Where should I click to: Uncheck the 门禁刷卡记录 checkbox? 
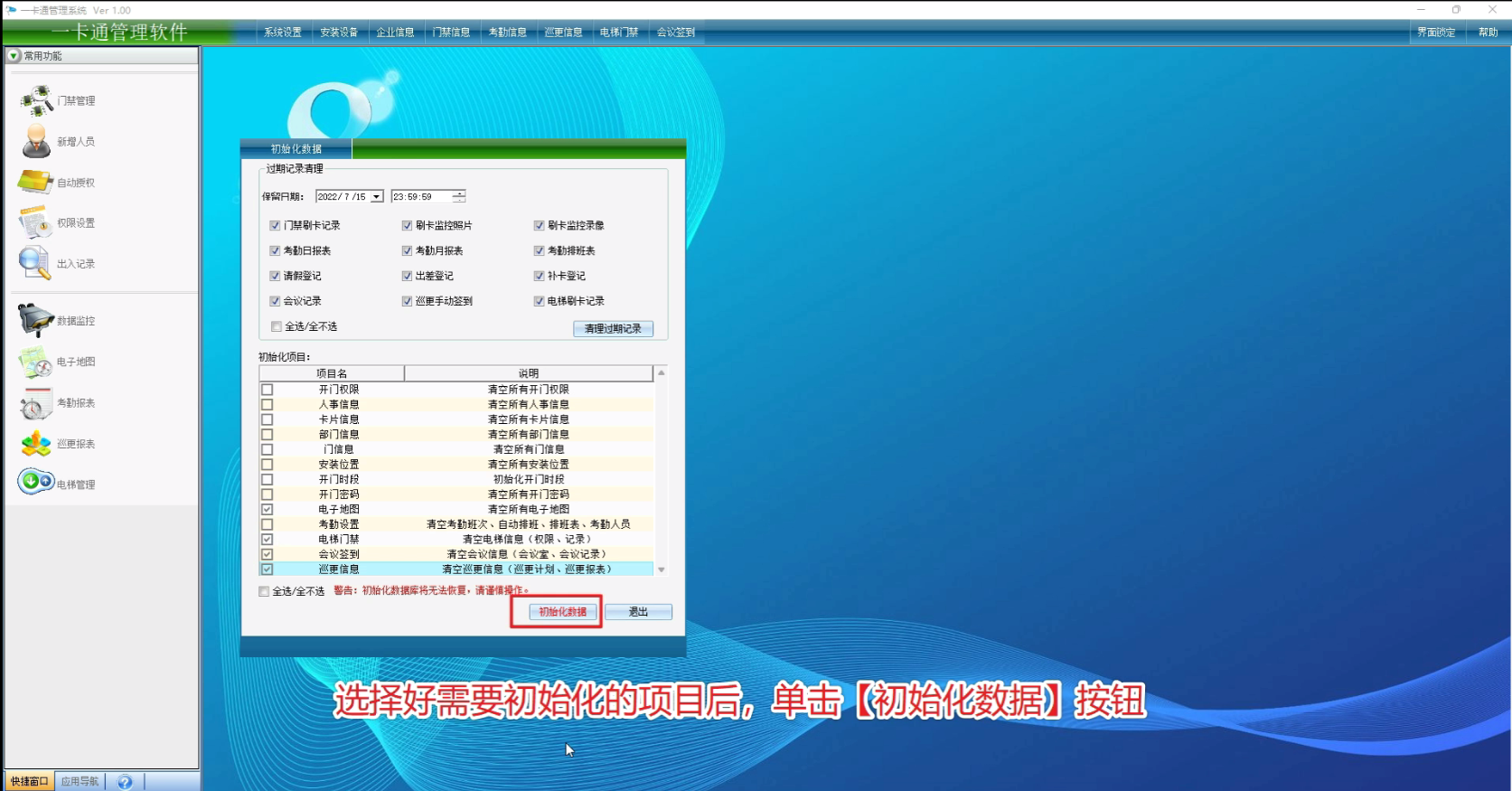pos(275,226)
